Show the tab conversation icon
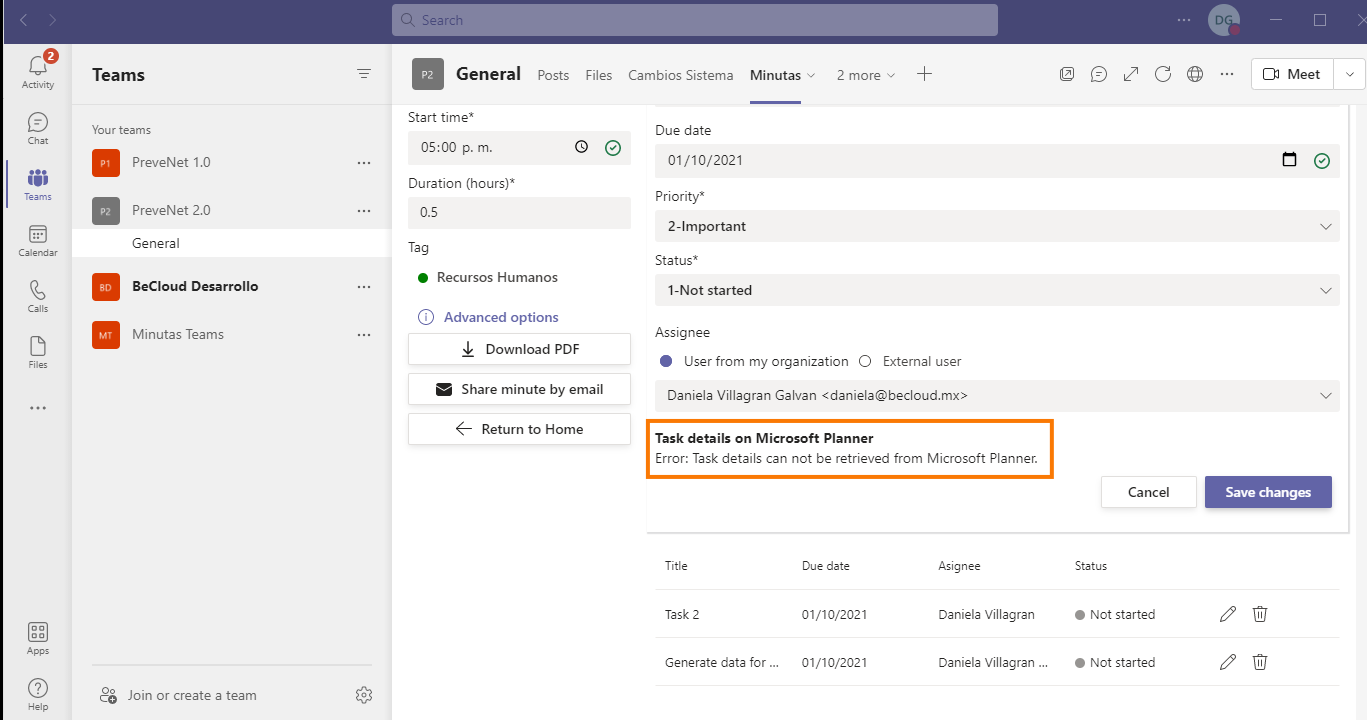The width and height of the screenshot is (1367, 720). pos(1099,74)
